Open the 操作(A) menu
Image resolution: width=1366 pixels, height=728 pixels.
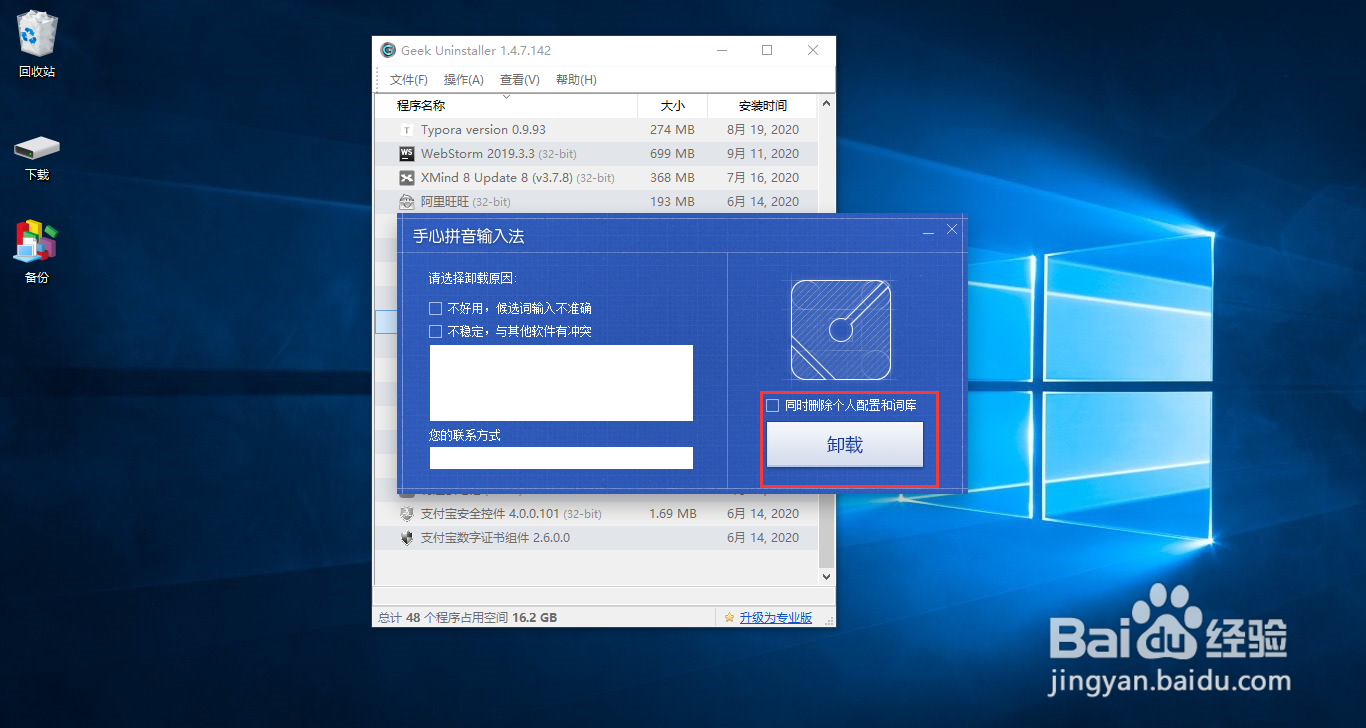click(x=464, y=80)
